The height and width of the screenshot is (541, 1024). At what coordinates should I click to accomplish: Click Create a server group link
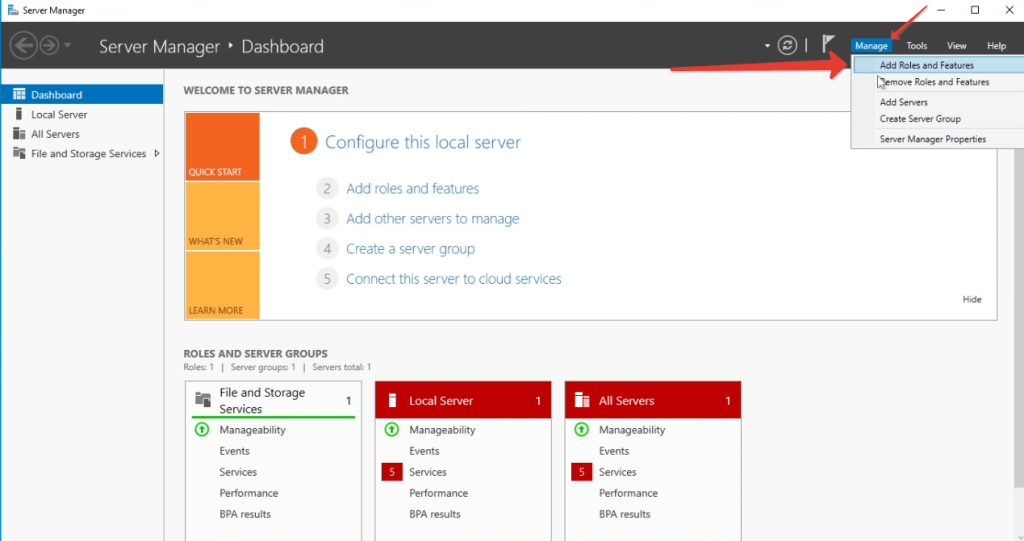pyautogui.click(x=410, y=248)
